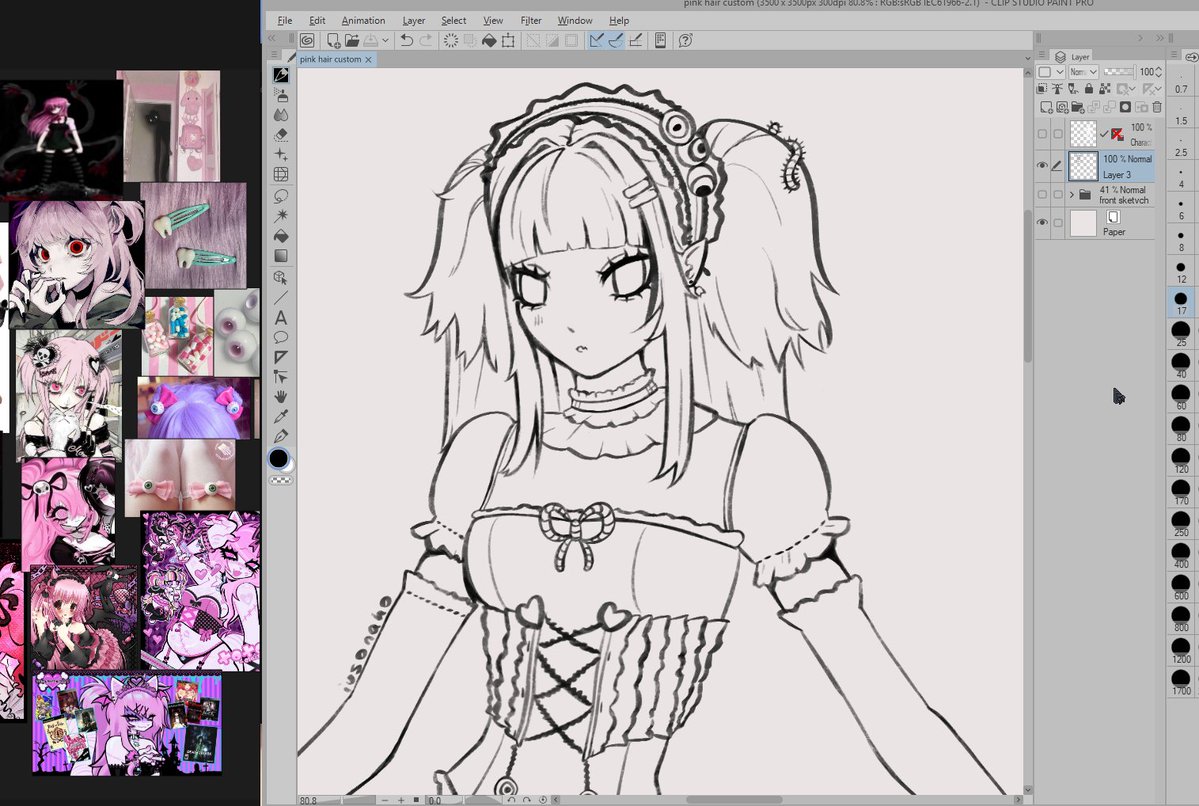Open the Filter menu

[531, 21]
